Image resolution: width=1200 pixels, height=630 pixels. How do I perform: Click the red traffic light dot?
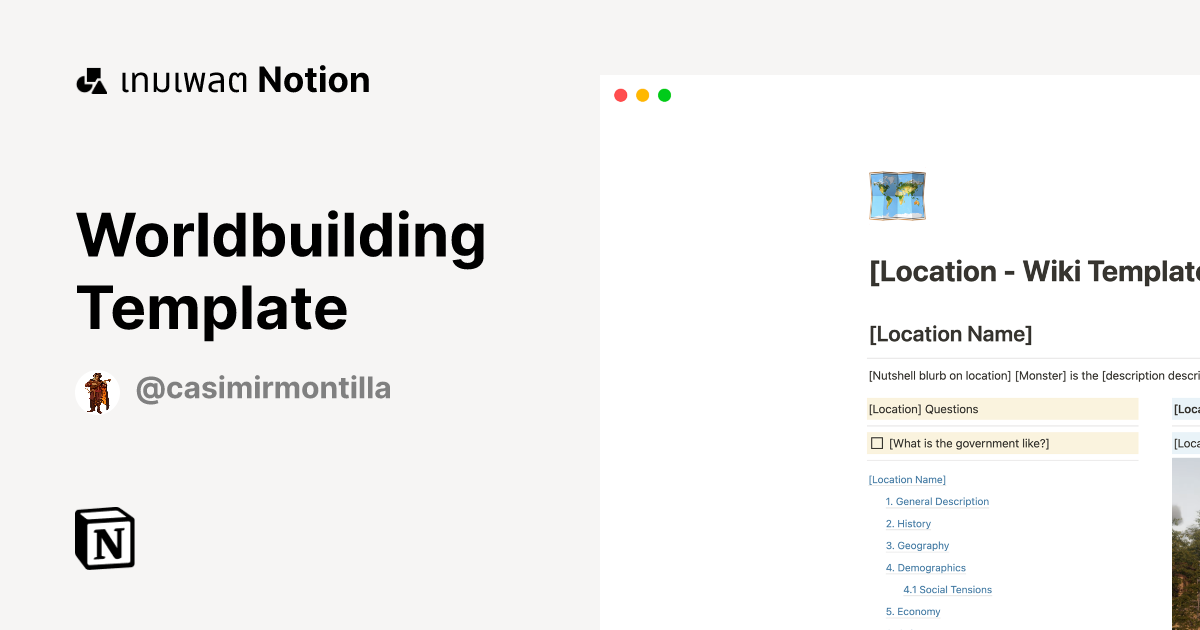620,95
